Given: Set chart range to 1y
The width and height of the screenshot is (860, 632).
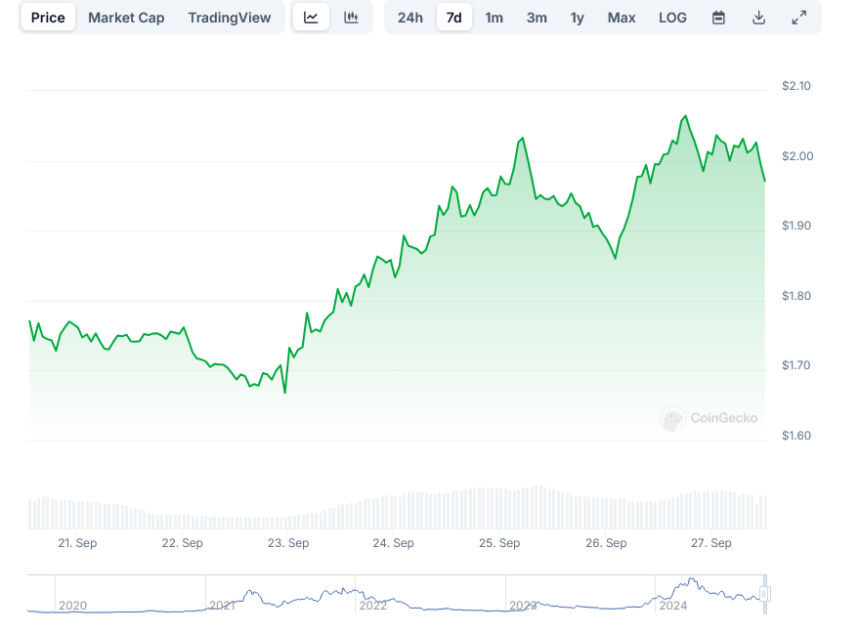Looking at the screenshot, I should pyautogui.click(x=577, y=17).
